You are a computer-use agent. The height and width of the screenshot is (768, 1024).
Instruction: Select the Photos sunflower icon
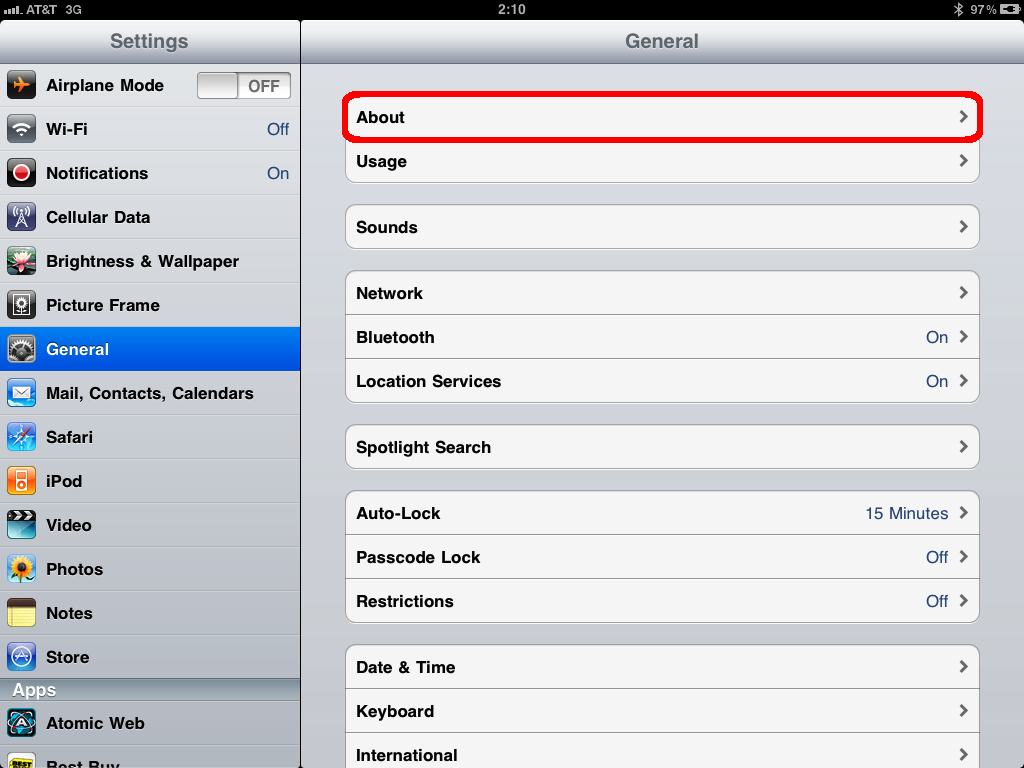tap(22, 569)
